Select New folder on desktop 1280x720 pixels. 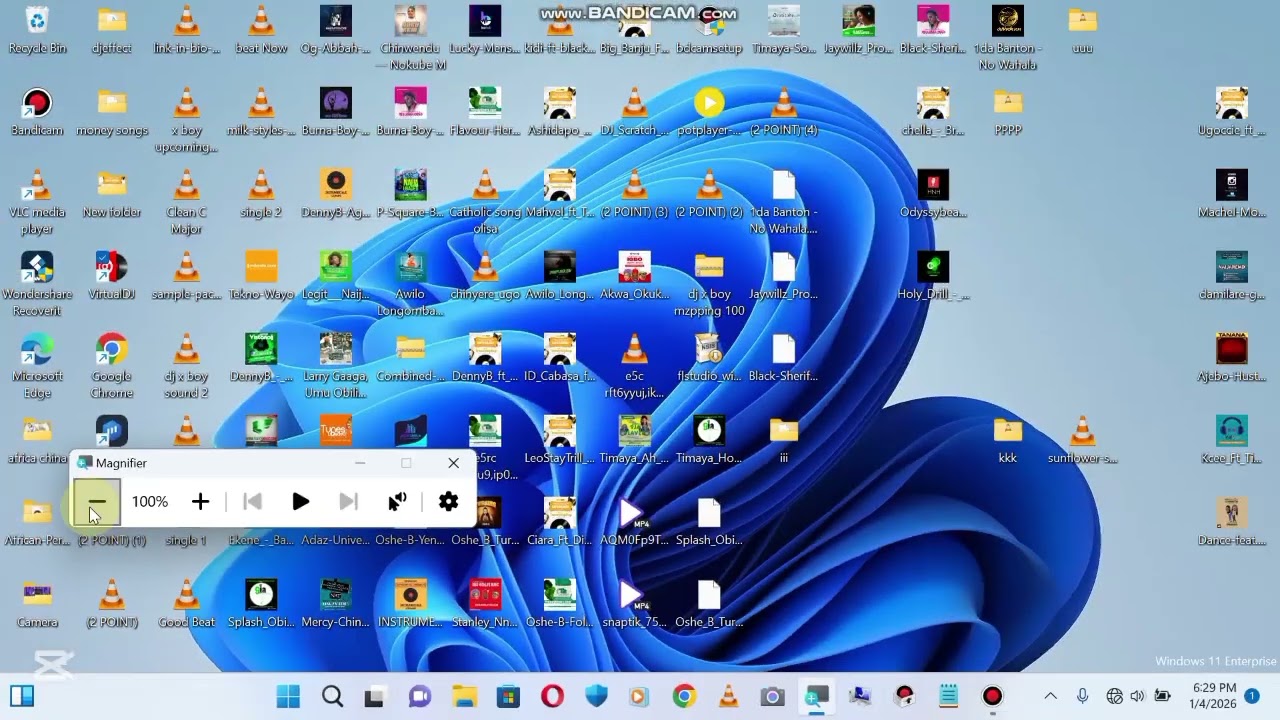coord(111,194)
